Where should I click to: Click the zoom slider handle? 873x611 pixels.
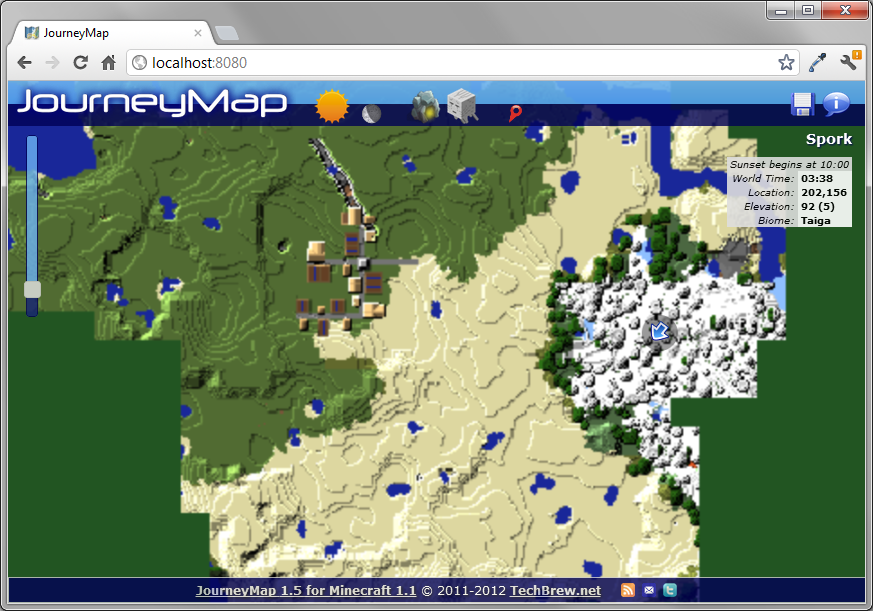(x=31, y=291)
